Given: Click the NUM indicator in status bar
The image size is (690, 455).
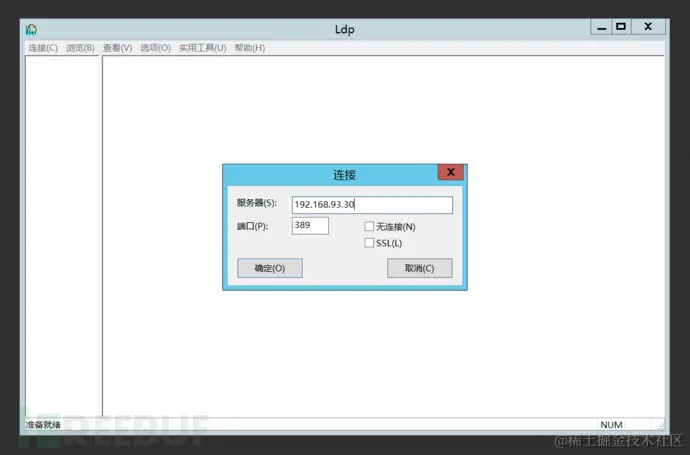Looking at the screenshot, I should (611, 425).
